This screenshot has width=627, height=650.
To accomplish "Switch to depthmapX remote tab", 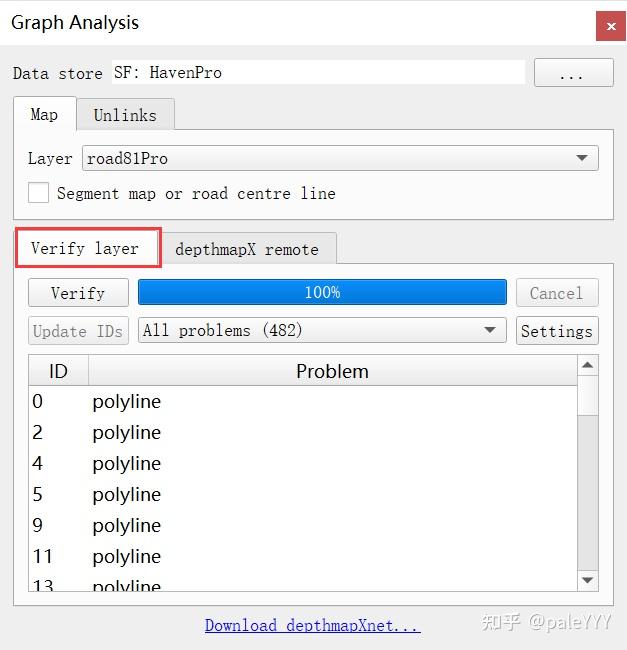I will point(247,249).
